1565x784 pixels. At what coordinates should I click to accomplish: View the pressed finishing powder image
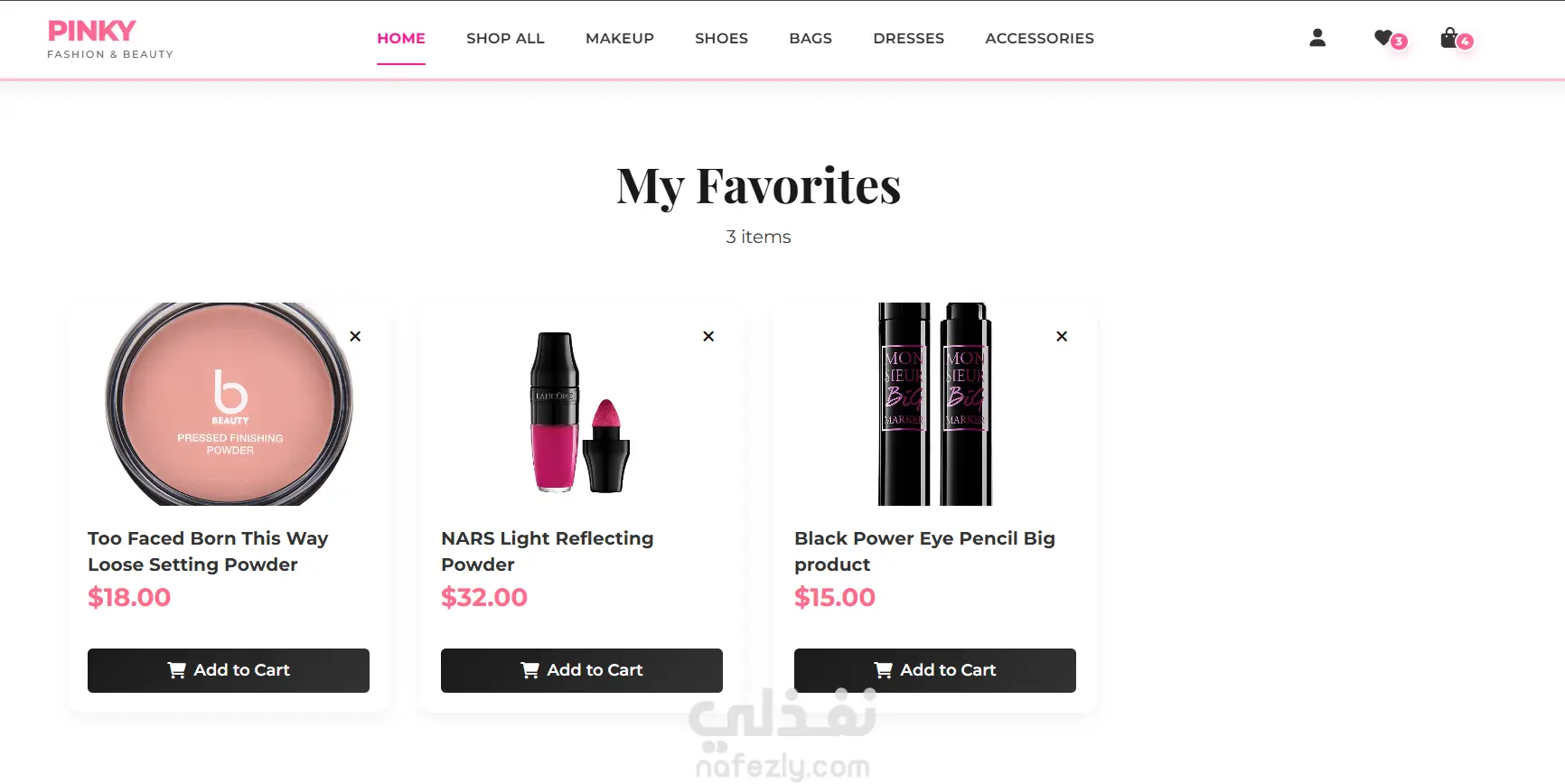[230, 404]
